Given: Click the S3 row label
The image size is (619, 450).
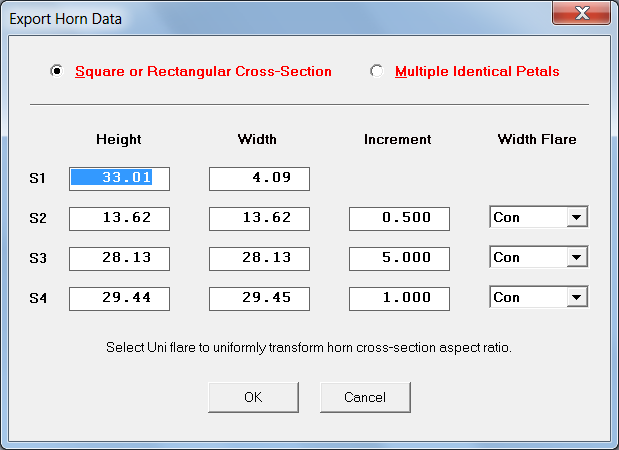Looking at the screenshot, I should click(38, 258).
